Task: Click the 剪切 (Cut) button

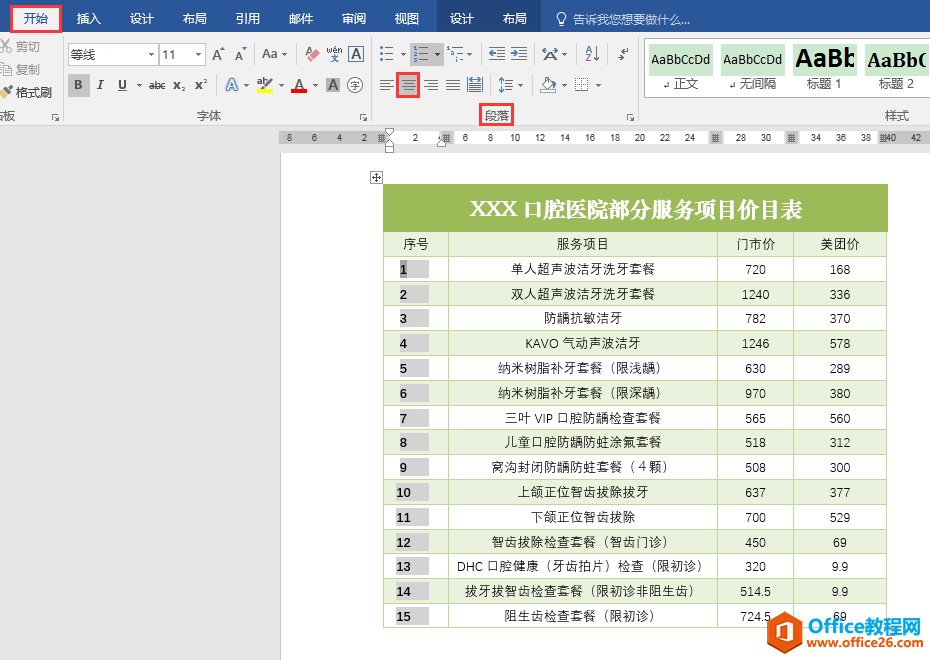Action: 21,46
